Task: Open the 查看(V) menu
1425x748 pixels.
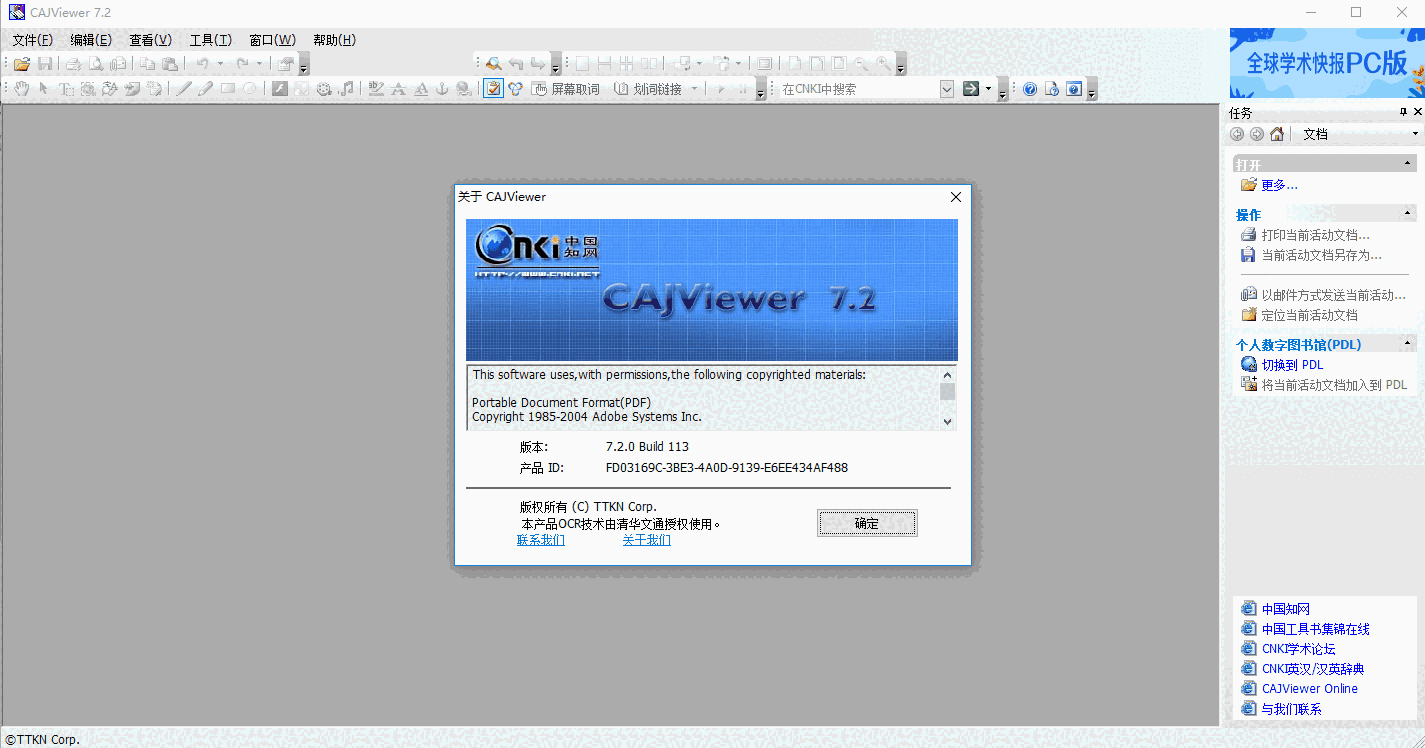Action: coord(150,40)
